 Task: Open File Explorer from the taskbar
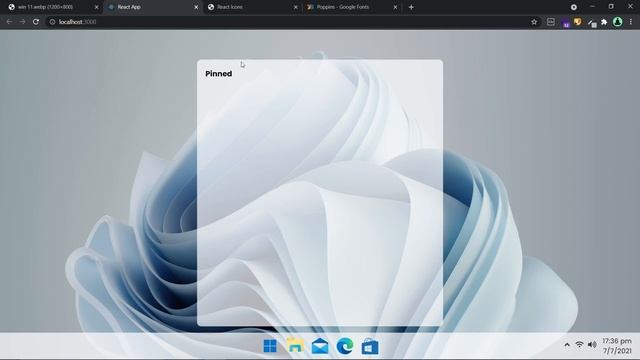tap(295, 345)
